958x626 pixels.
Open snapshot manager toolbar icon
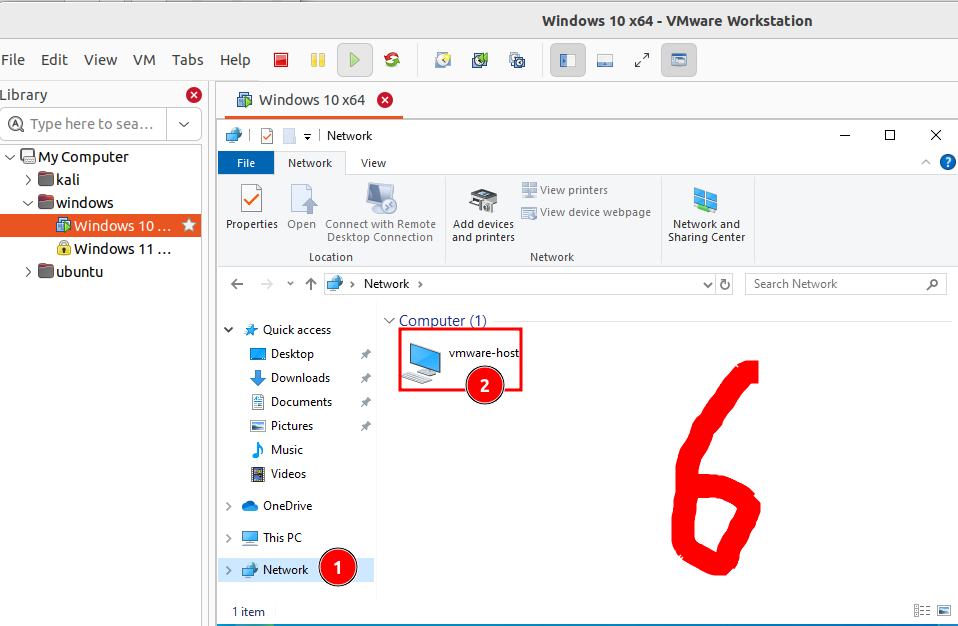517,60
